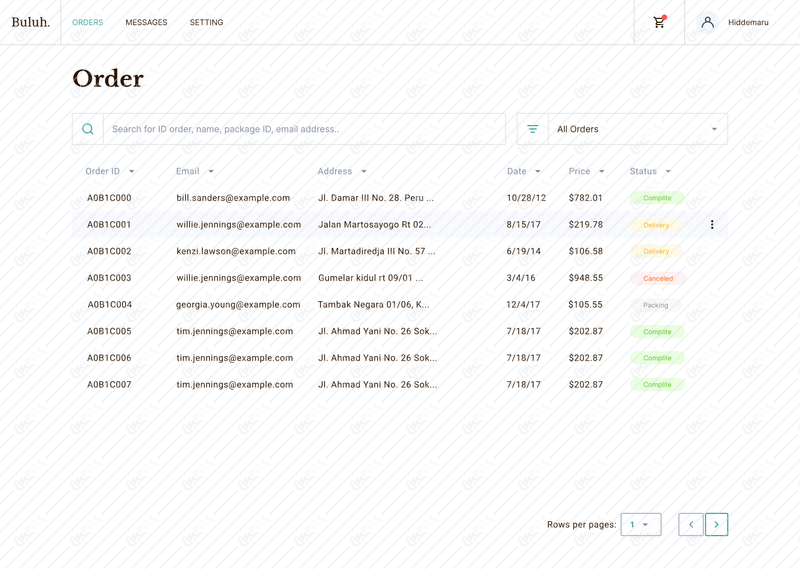Screen dimensions: 800x569
Task: Click the date 12/4/17
Action: (x=523, y=305)
